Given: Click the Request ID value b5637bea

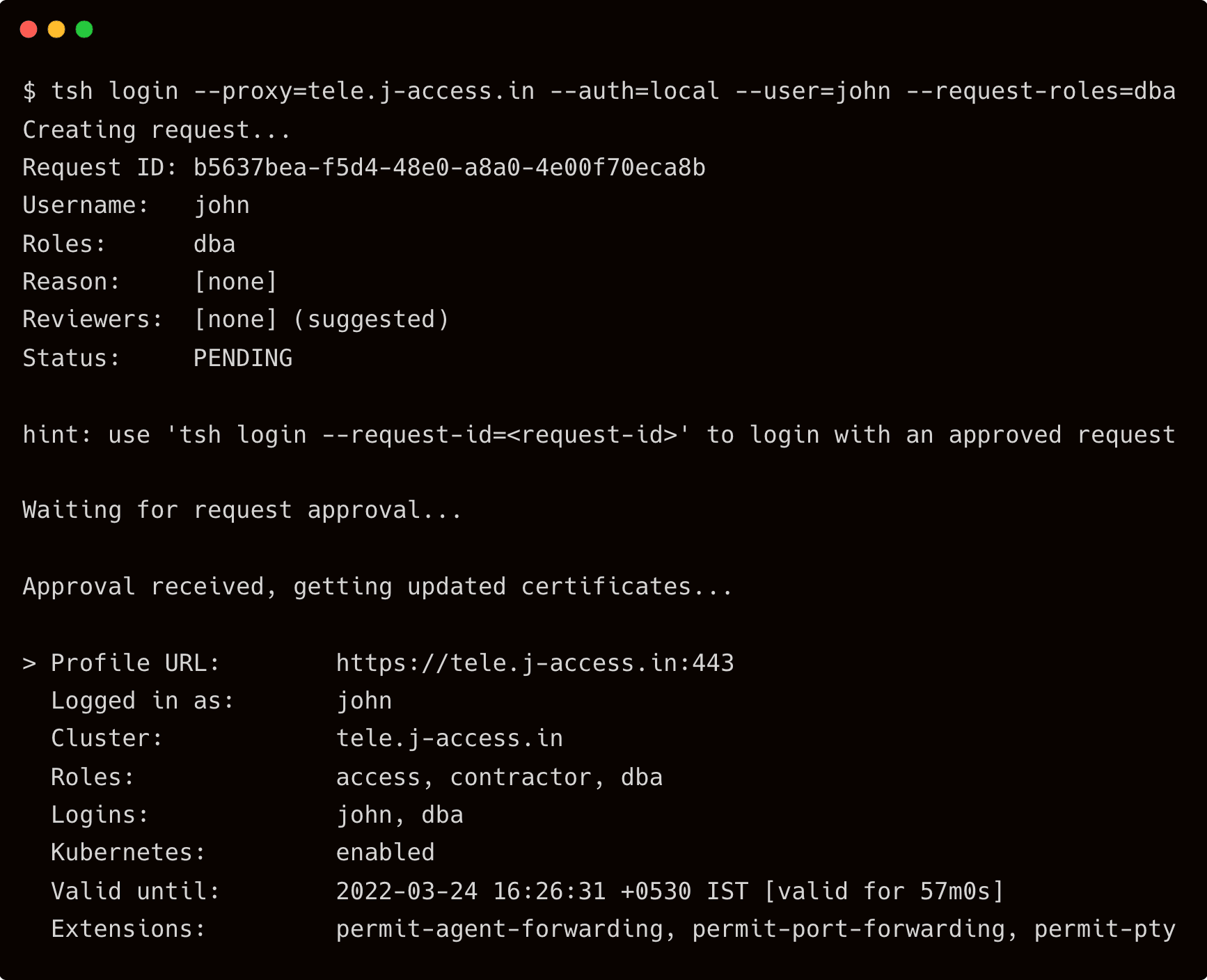Looking at the screenshot, I should click(x=449, y=168).
